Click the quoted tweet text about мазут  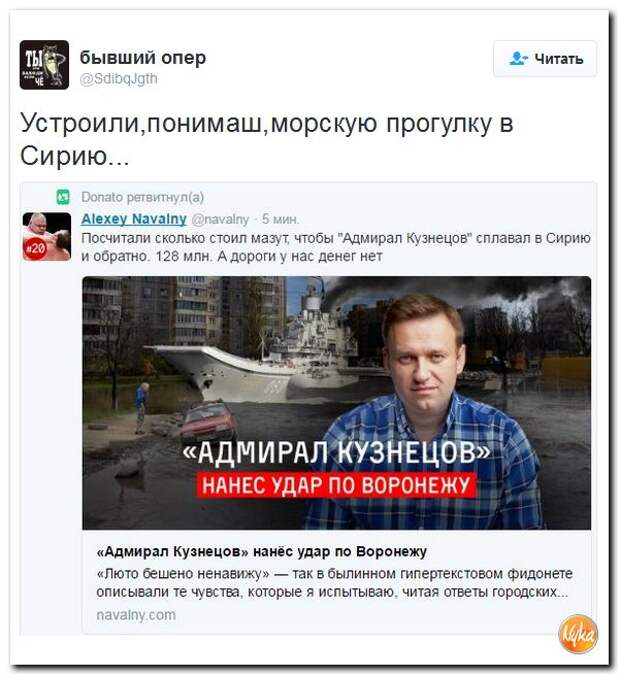point(336,247)
